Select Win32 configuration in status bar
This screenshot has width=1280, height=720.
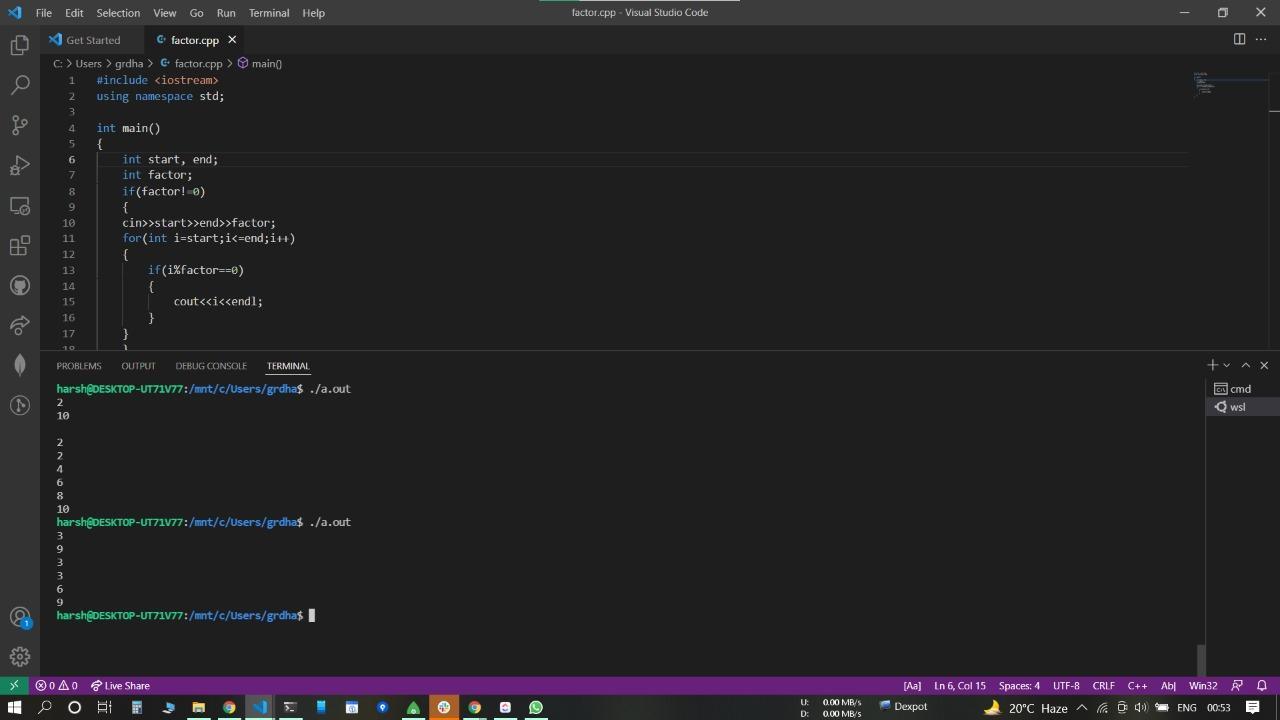coord(1203,686)
